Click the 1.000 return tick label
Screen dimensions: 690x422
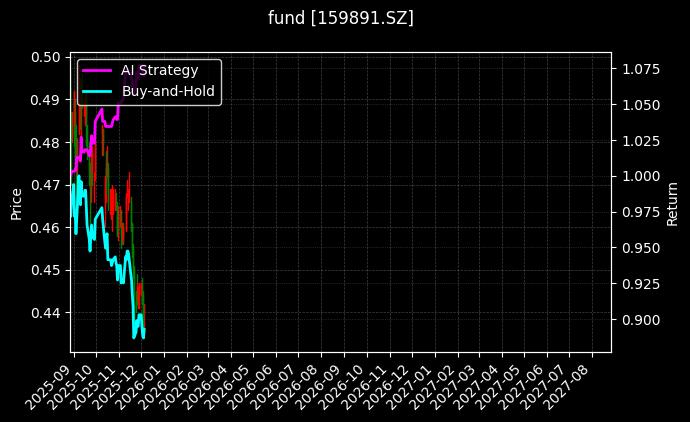click(x=641, y=176)
